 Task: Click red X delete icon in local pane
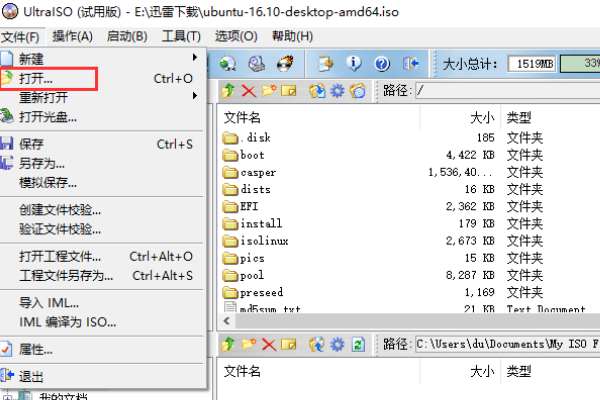click(269, 344)
